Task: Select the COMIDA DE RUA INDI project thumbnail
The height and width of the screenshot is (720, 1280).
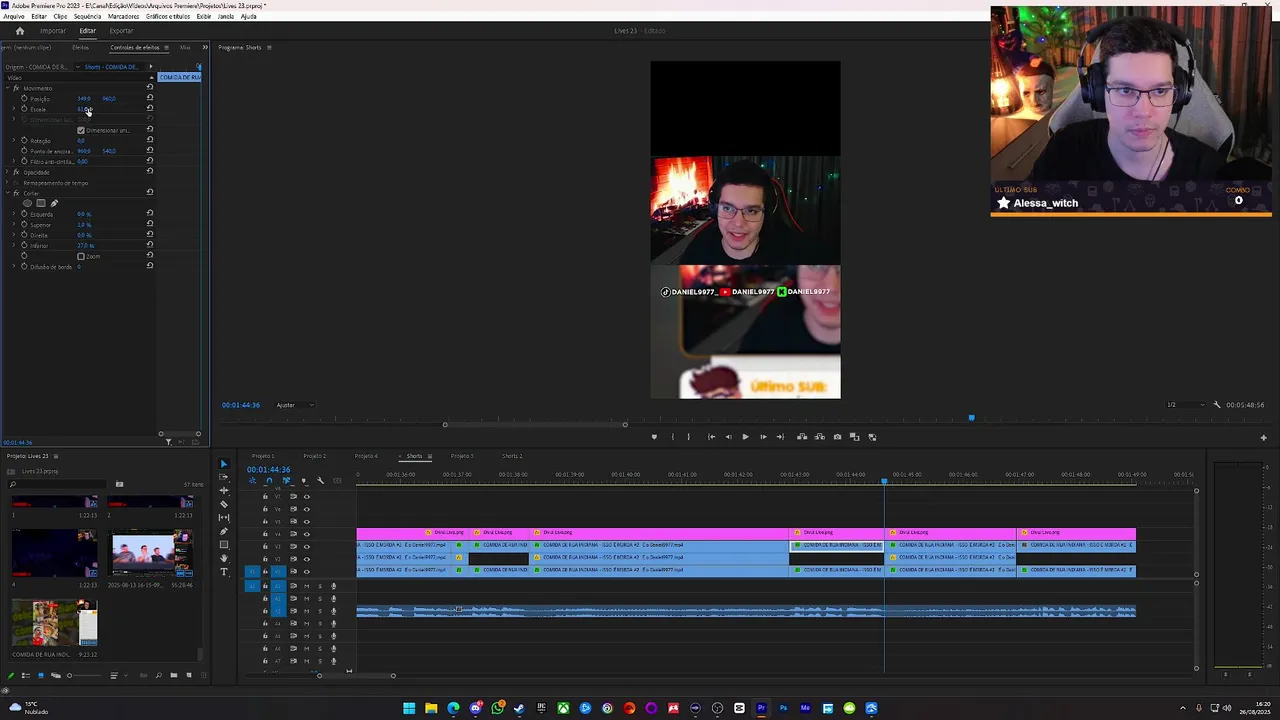Action: pos(55,623)
